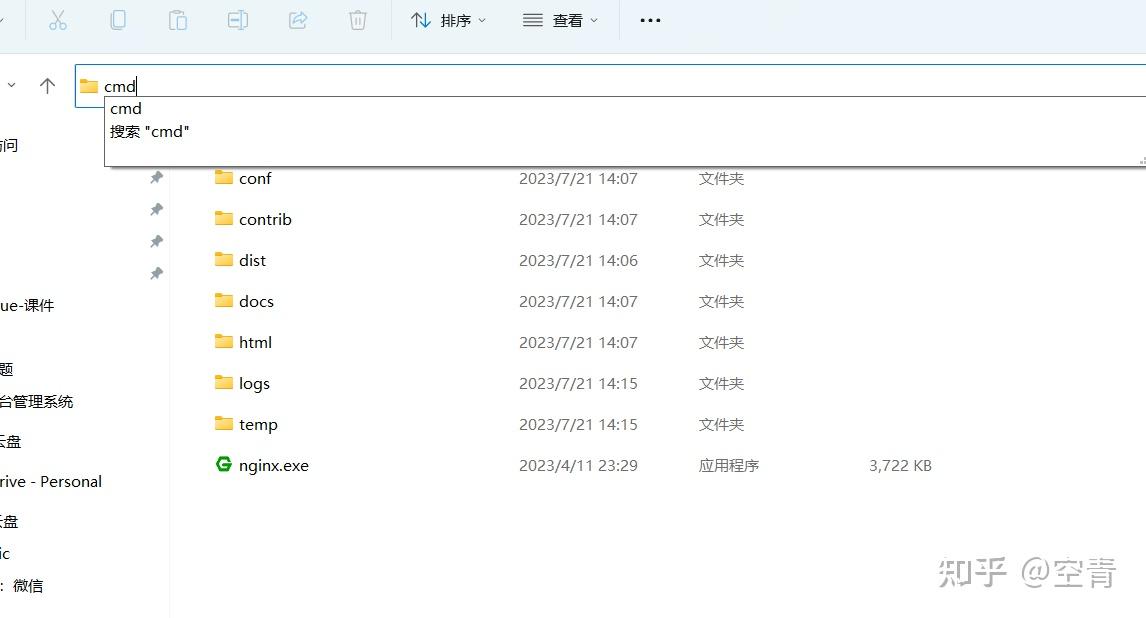Click the up navigation arrow

click(46, 85)
